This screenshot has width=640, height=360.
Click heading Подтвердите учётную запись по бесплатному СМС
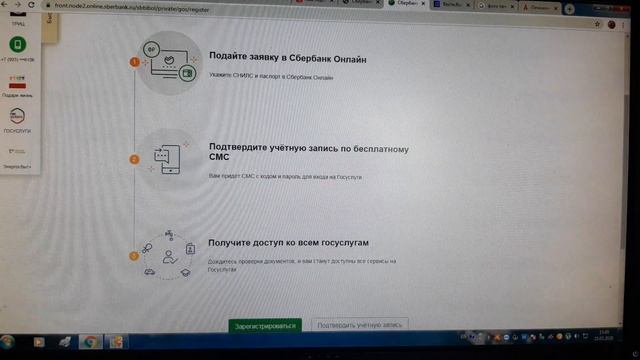pyautogui.click(x=309, y=152)
